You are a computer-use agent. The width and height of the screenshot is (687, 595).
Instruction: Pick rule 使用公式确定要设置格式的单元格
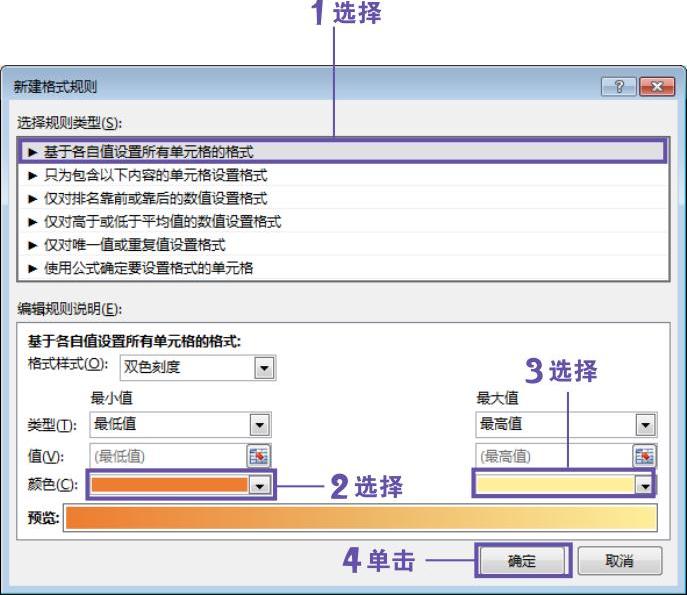click(x=148, y=267)
